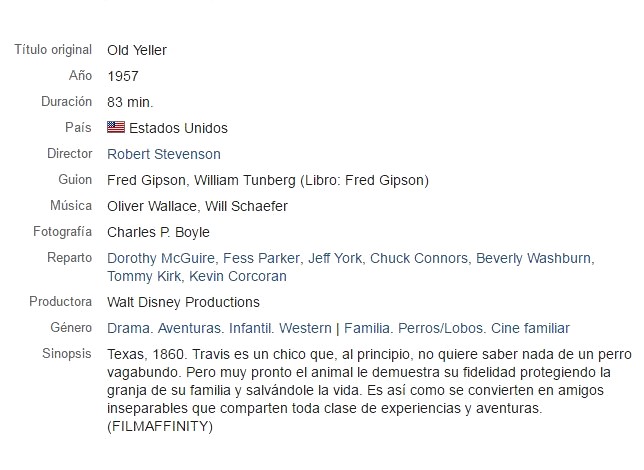Open director Robert Stevenson's page
Screen dimensions: 644x470
point(164,154)
